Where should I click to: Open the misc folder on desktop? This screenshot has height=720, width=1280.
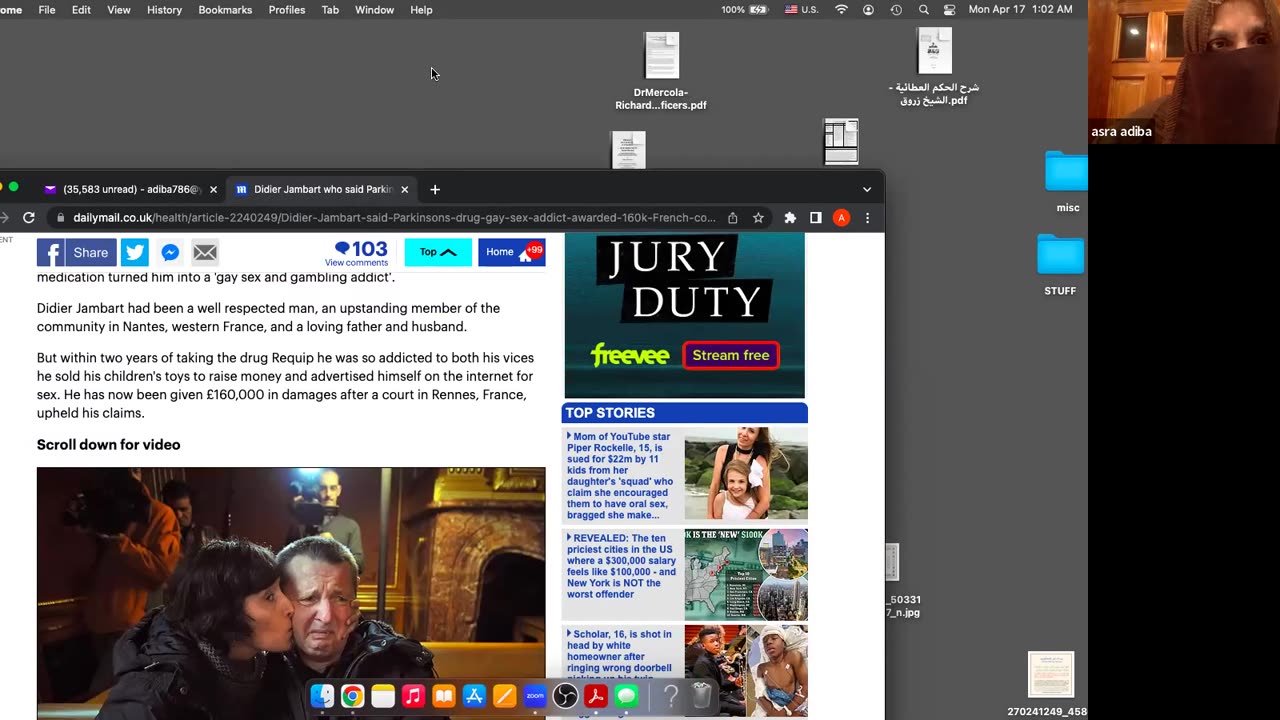(x=1067, y=182)
